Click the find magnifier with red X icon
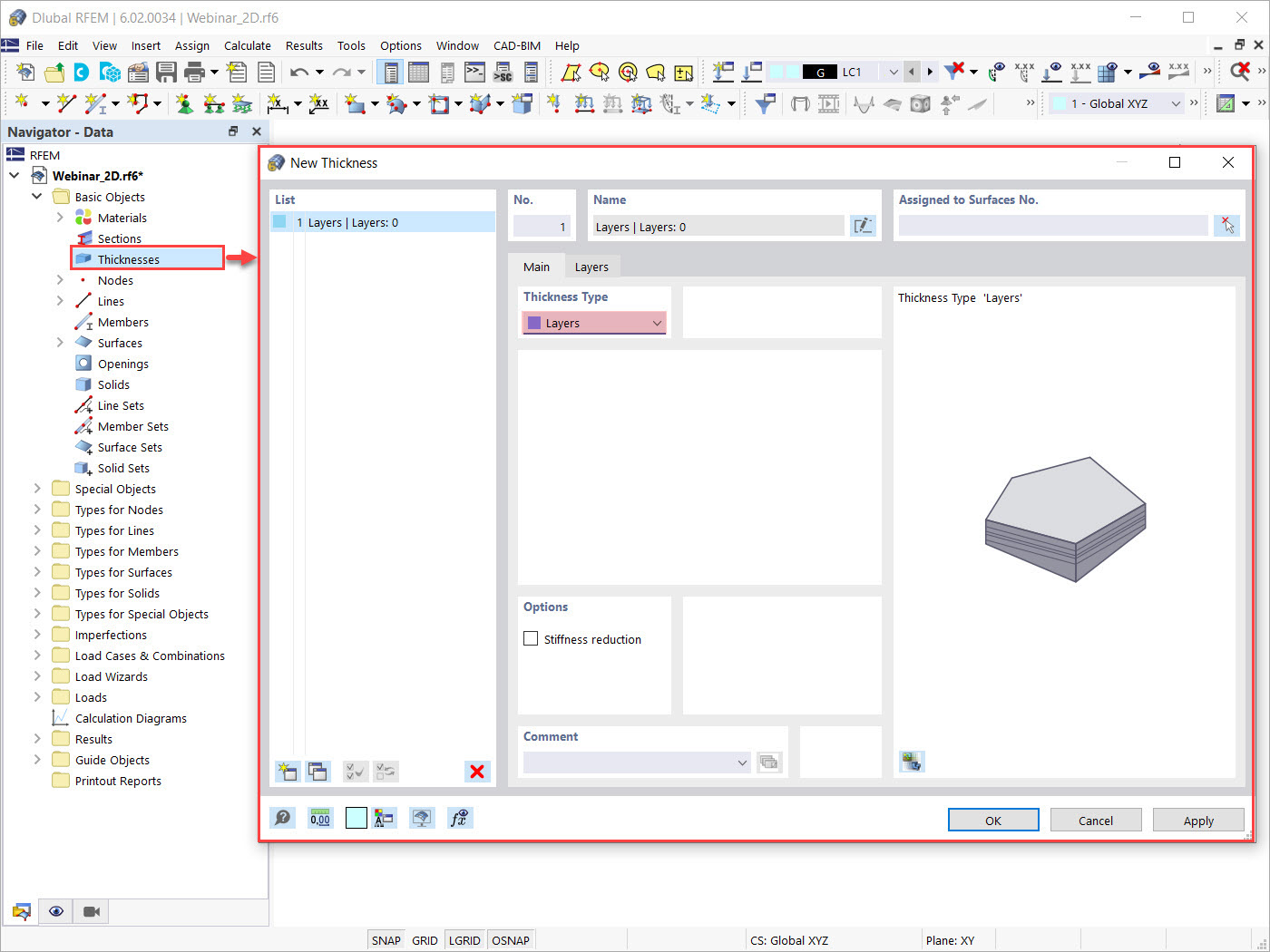This screenshot has height=952, width=1270. (1240, 72)
